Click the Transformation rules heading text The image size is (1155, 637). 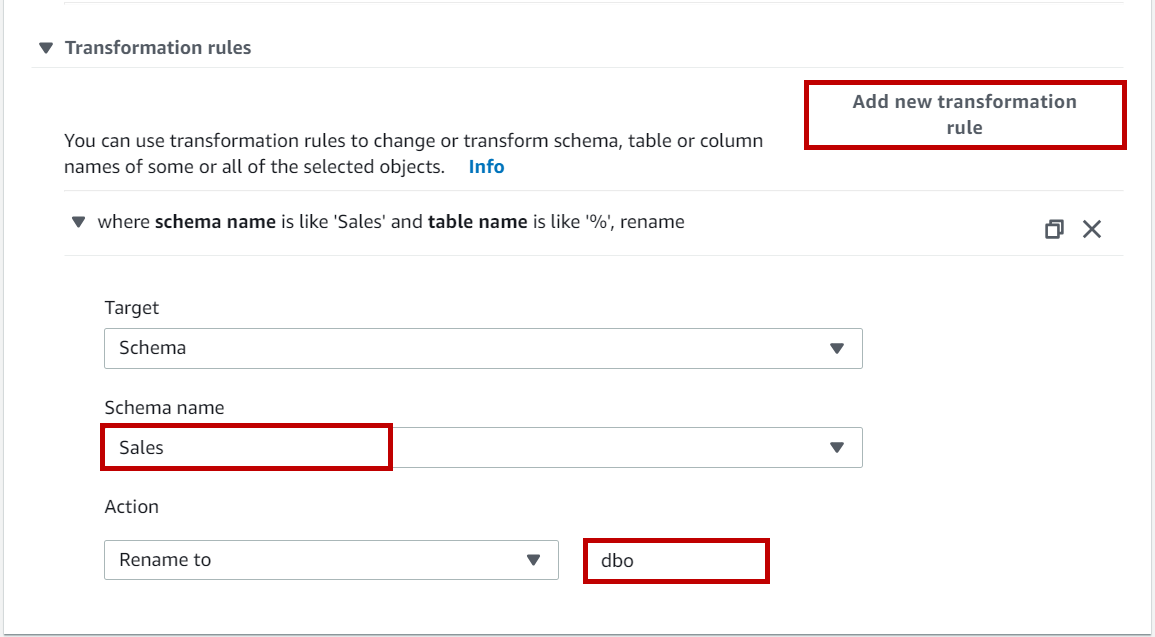pyautogui.click(x=158, y=48)
